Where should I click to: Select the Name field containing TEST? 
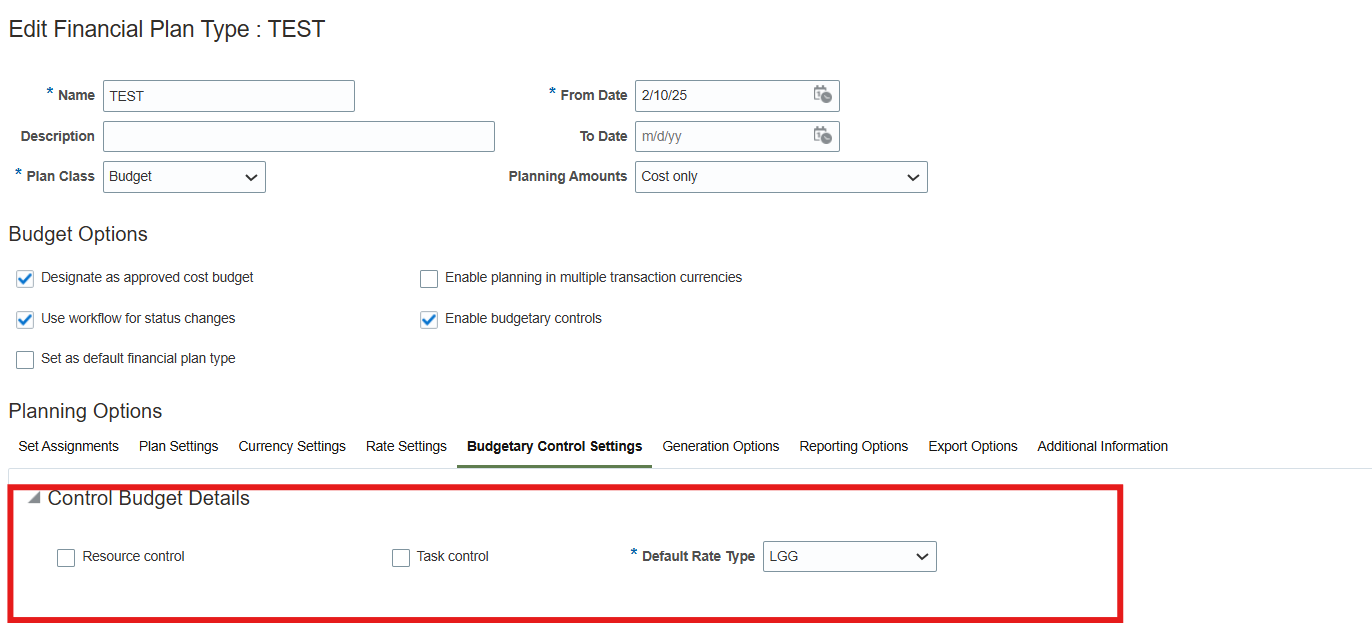pos(228,95)
